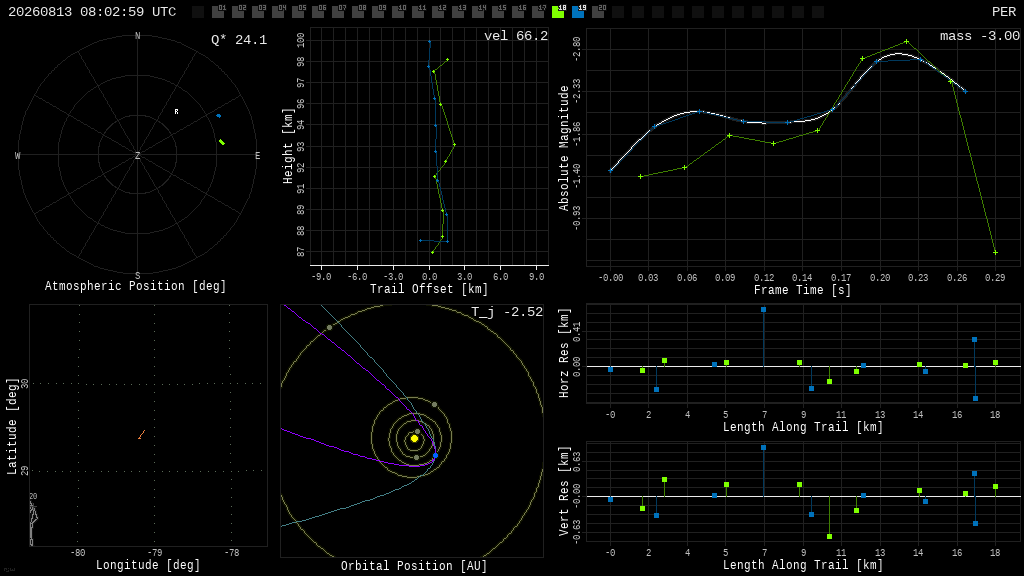The width and height of the screenshot is (1024, 576).
Task: Click the last green light curve point
Action: point(995,252)
